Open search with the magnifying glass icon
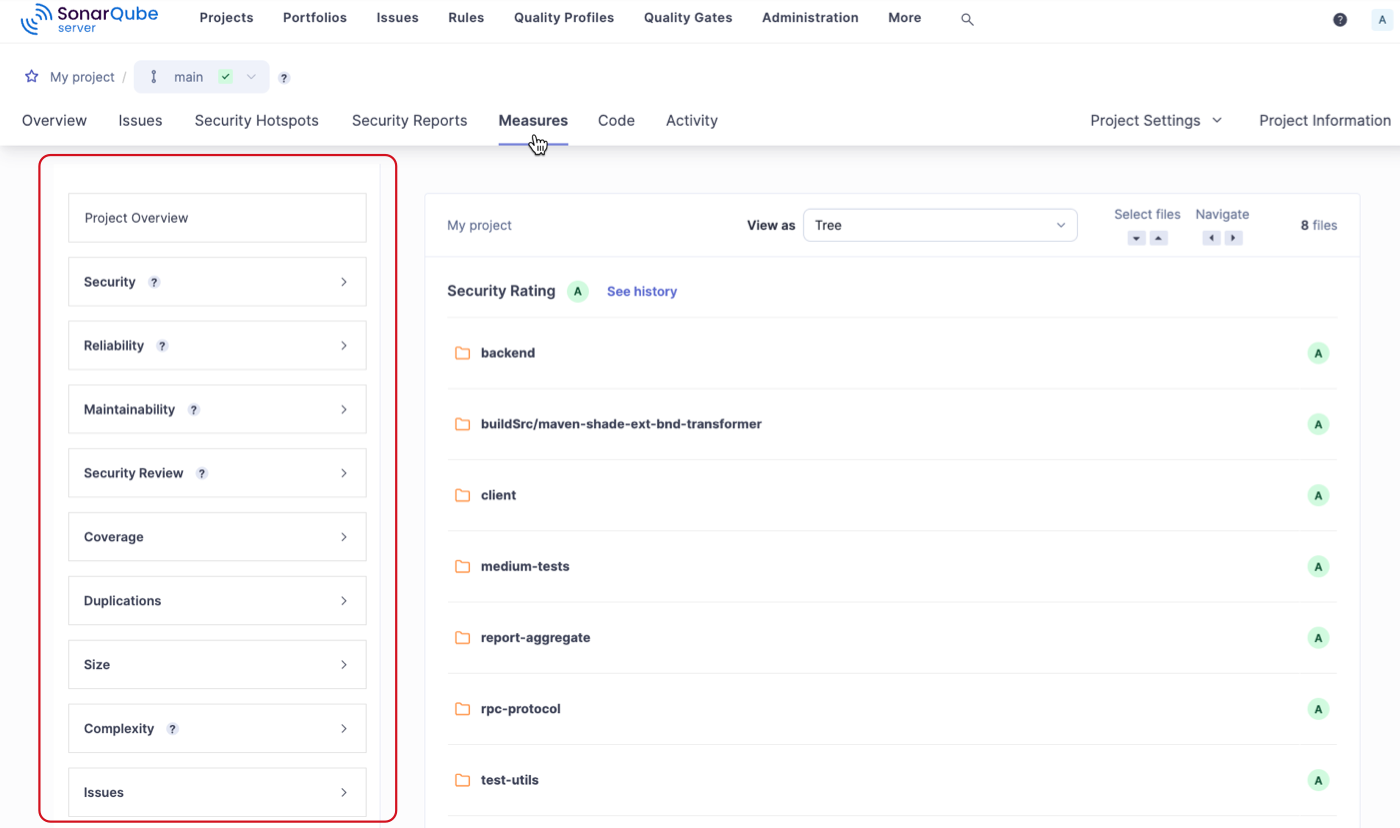 click(966, 18)
